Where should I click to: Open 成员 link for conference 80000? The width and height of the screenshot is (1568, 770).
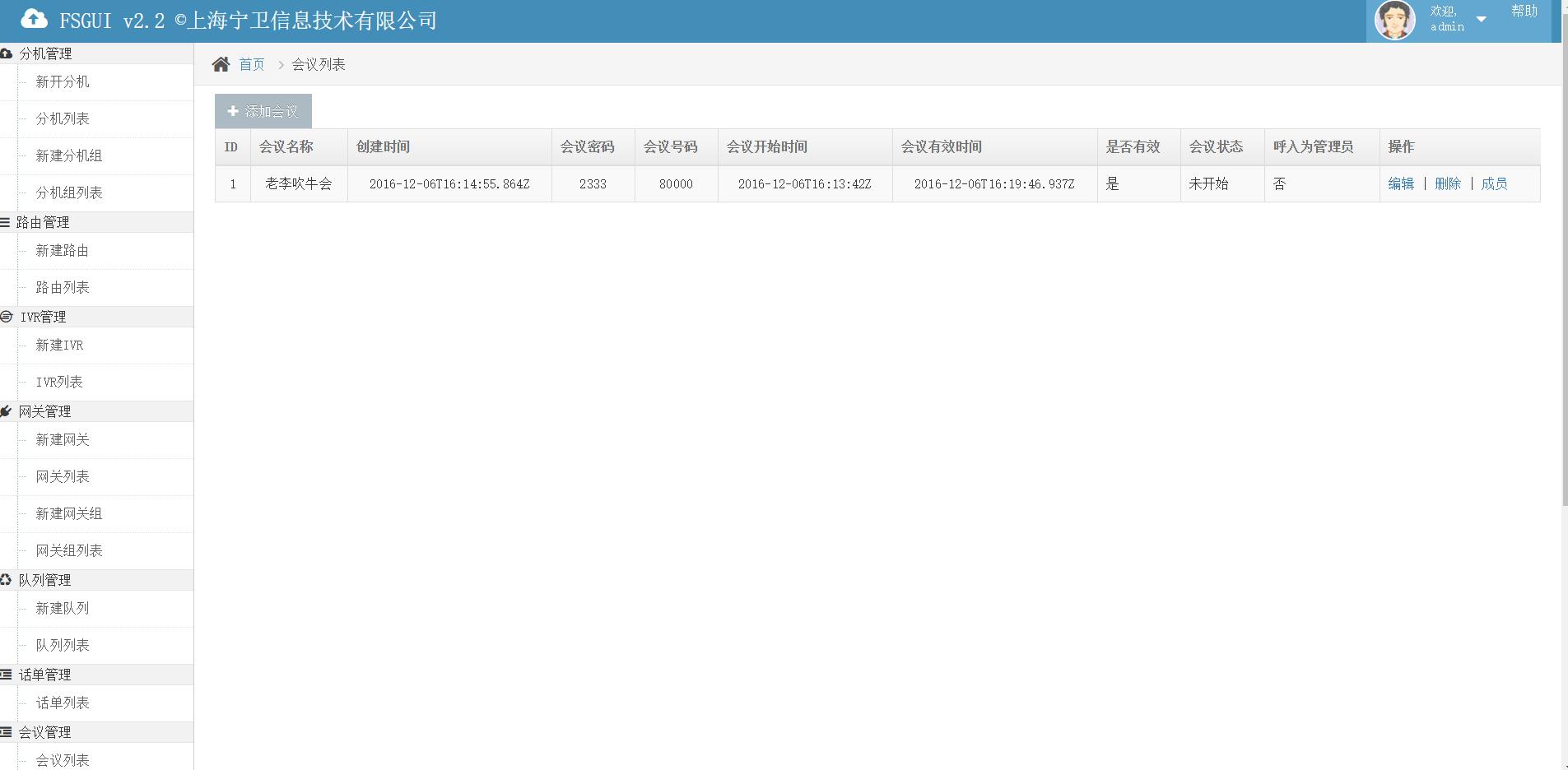coord(1494,184)
